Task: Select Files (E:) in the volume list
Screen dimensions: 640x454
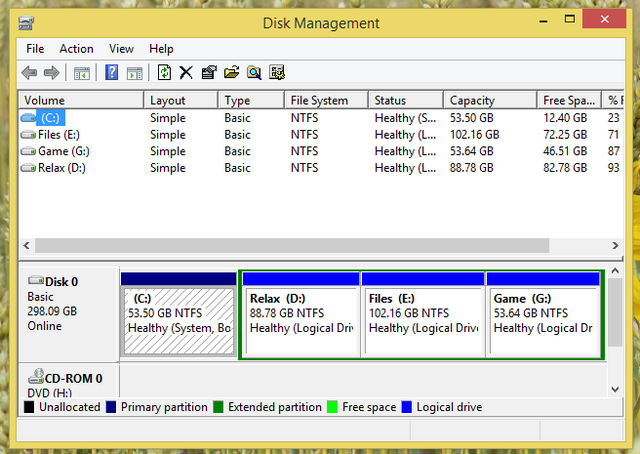Action: [x=59, y=135]
